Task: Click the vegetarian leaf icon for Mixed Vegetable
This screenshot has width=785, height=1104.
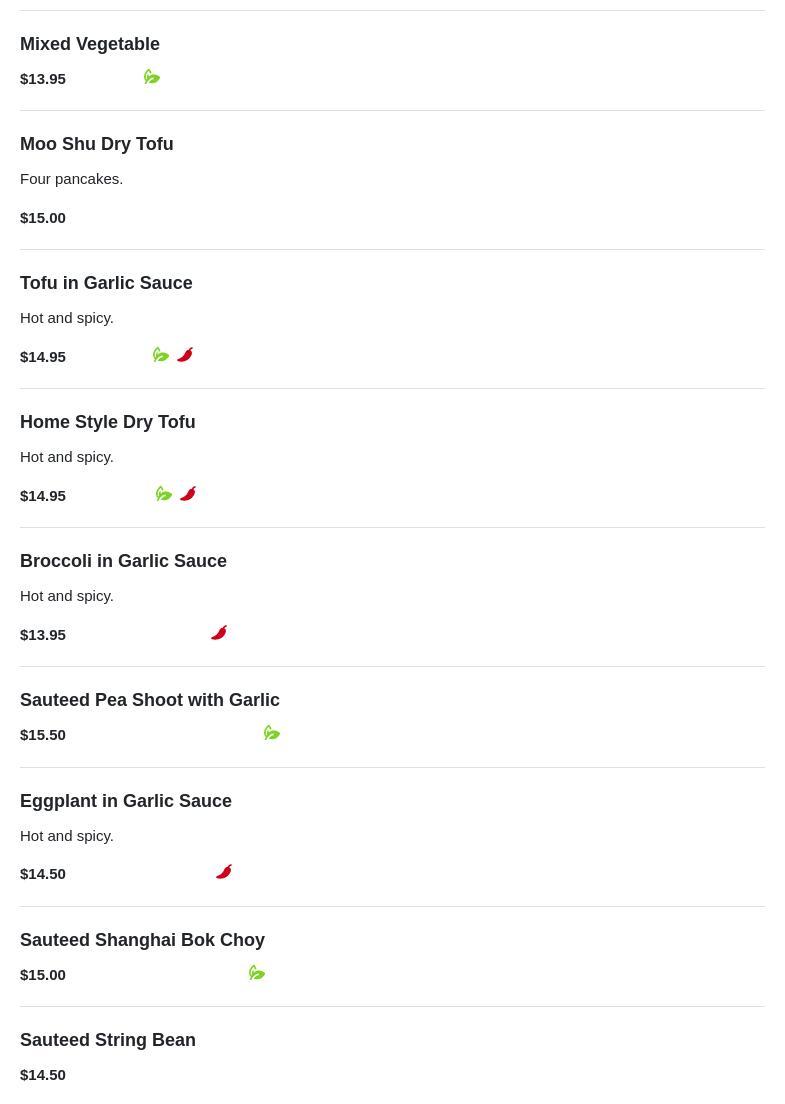Action: (x=152, y=77)
